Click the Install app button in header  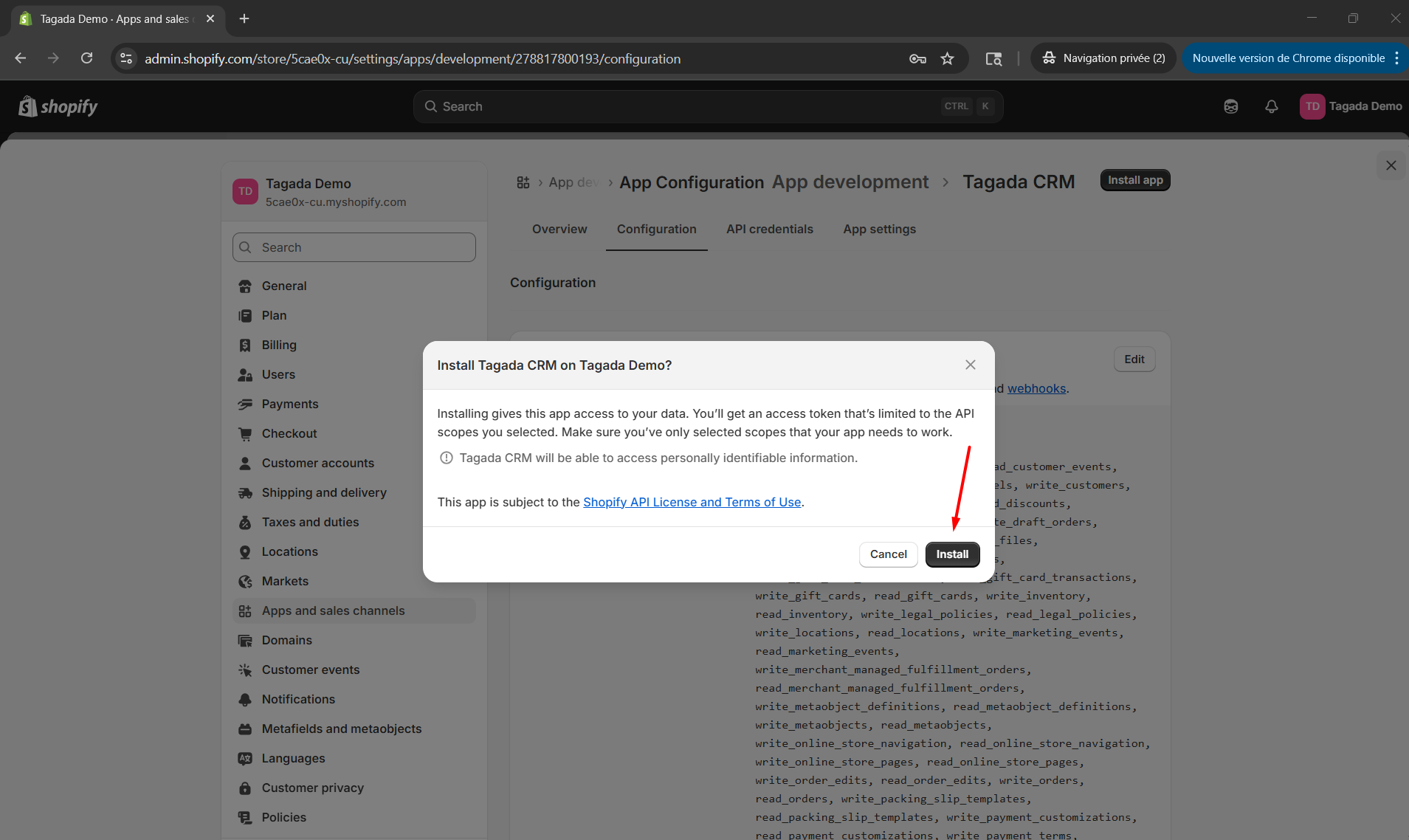click(x=1135, y=180)
